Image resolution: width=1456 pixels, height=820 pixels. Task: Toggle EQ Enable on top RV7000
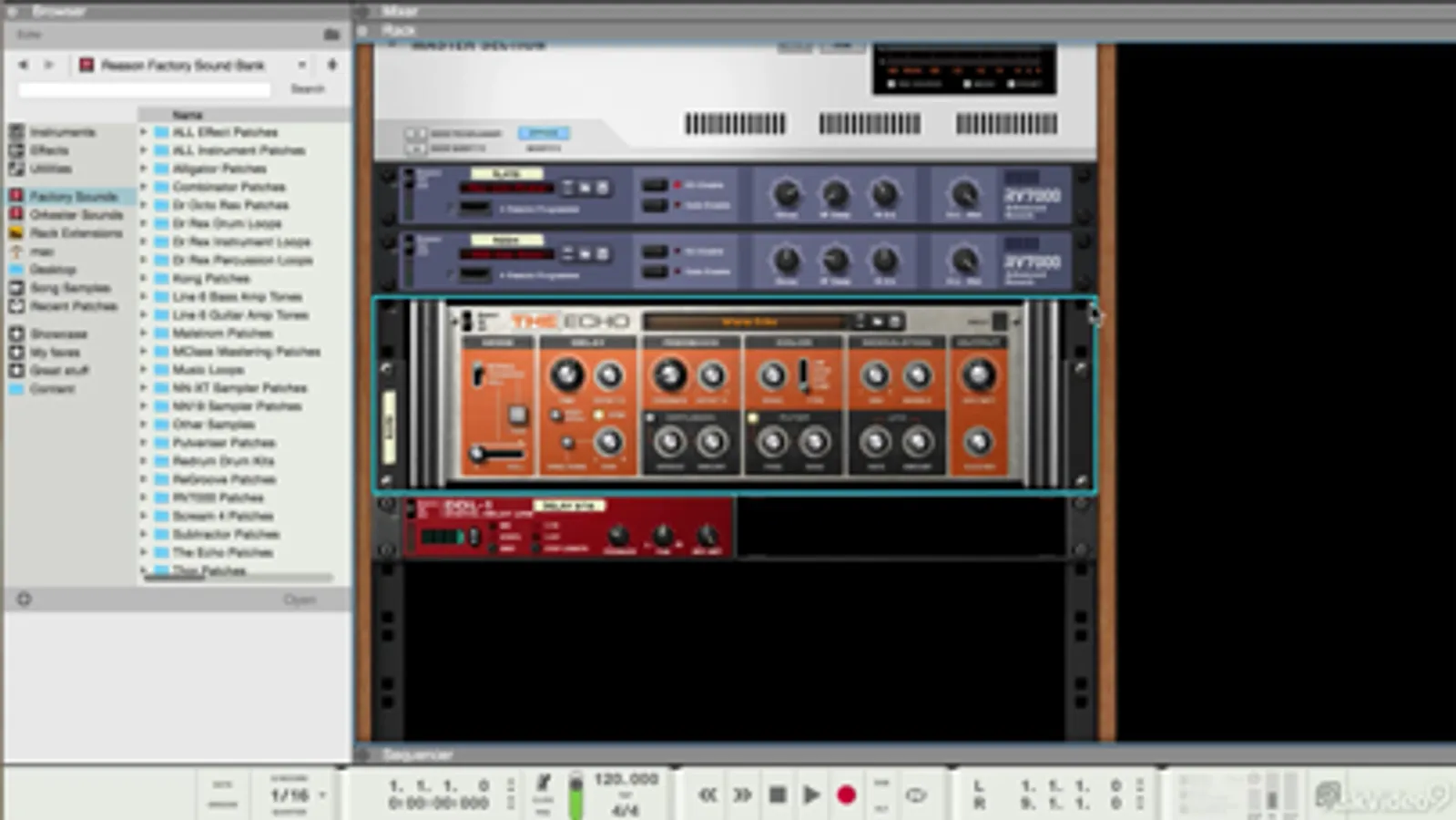pos(655,185)
